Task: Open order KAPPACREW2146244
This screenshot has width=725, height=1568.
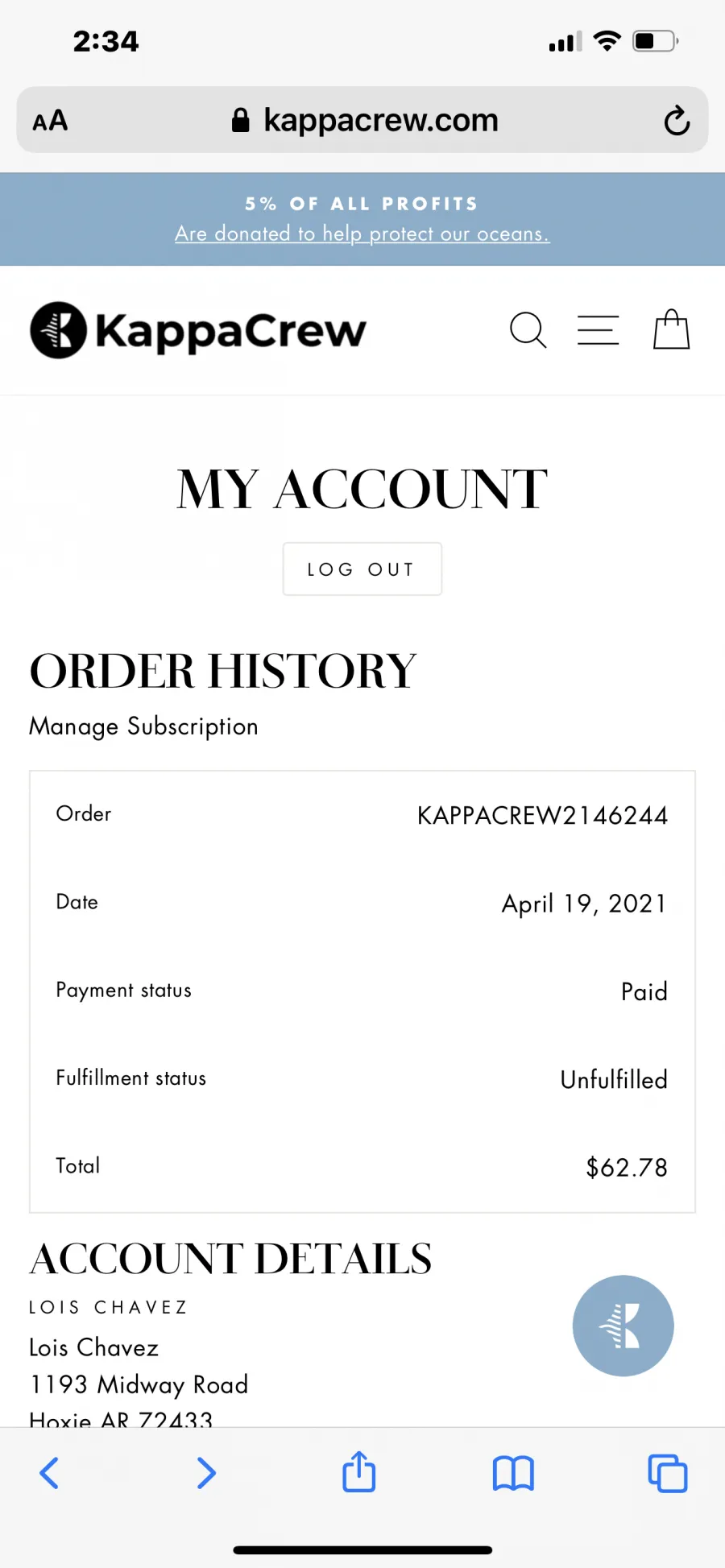Action: coord(542,815)
